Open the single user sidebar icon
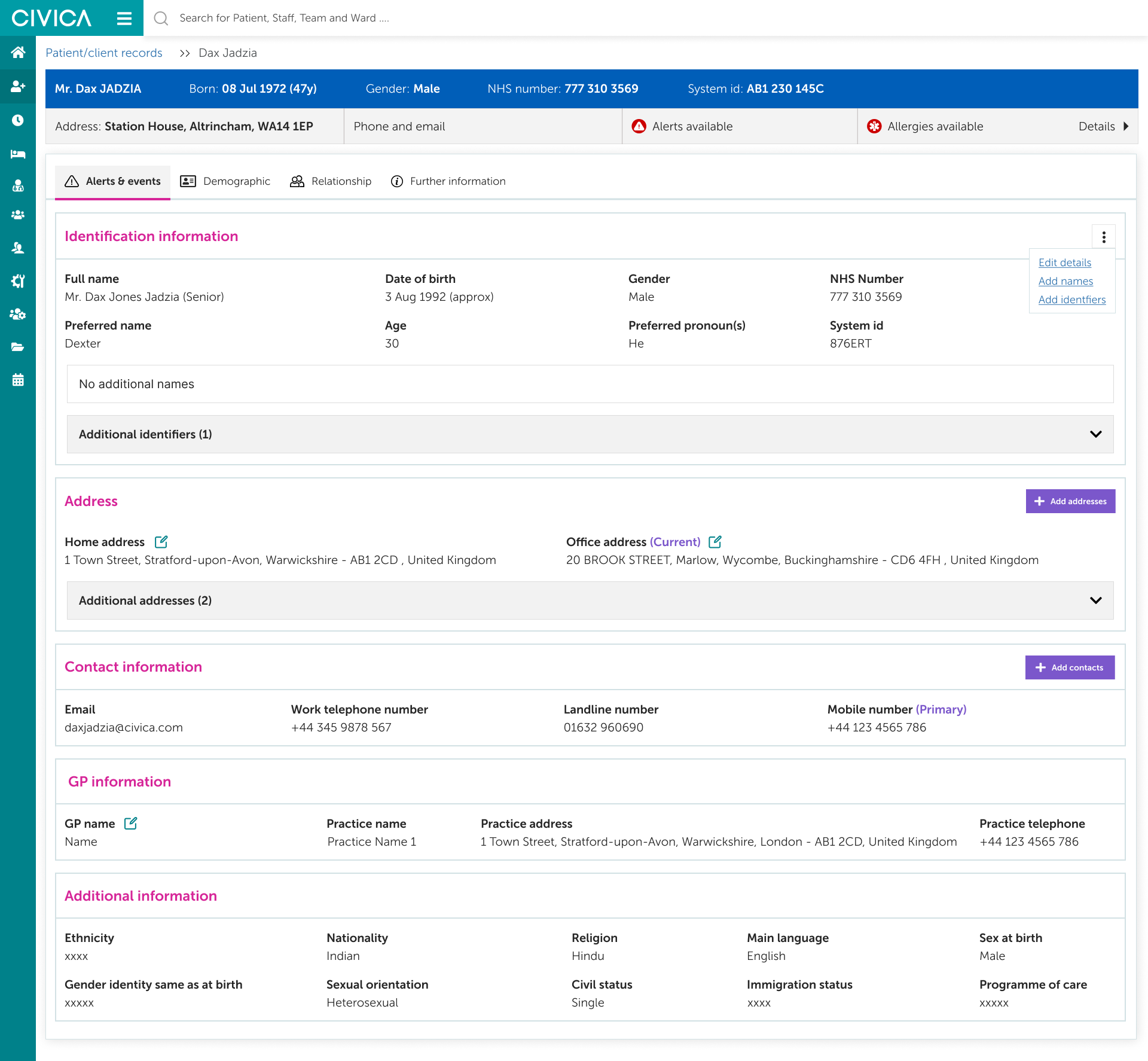1148x1061 pixels. 18,248
